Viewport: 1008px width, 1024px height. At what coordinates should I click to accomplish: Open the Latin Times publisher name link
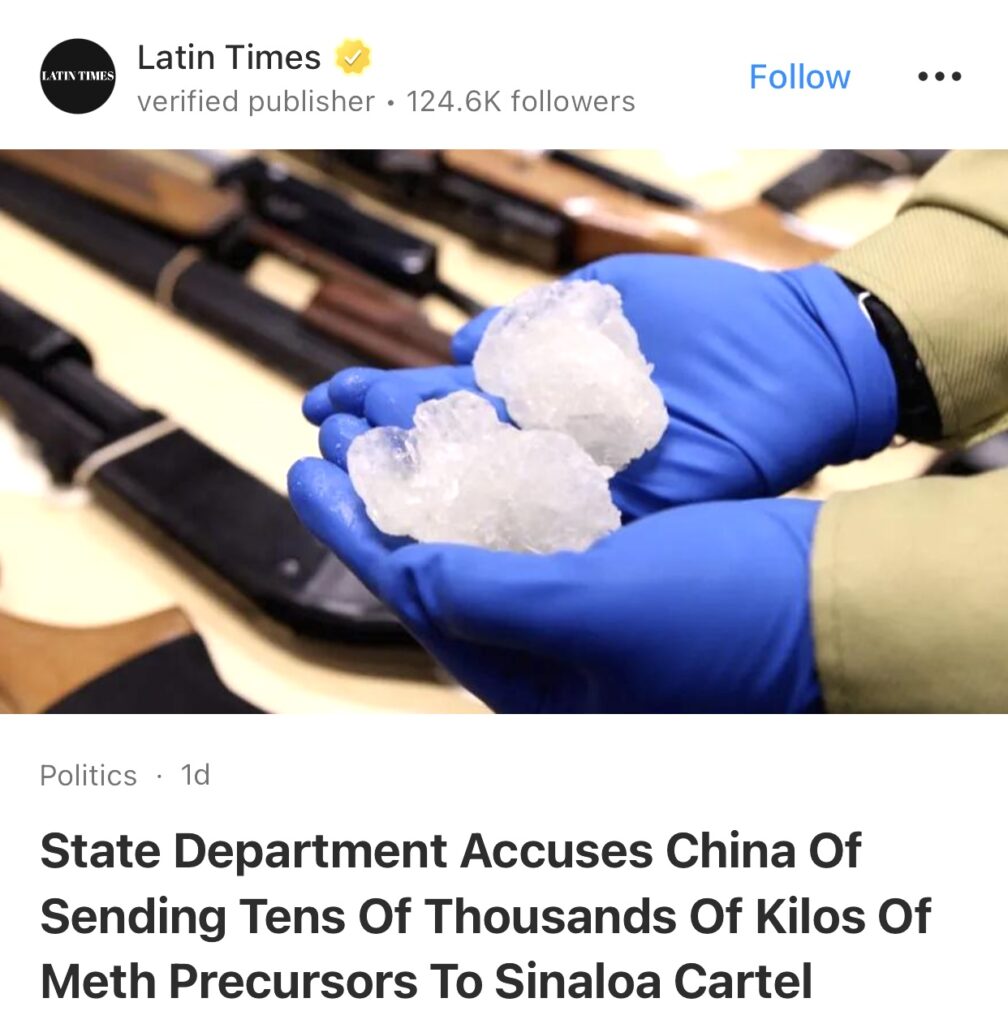click(228, 57)
